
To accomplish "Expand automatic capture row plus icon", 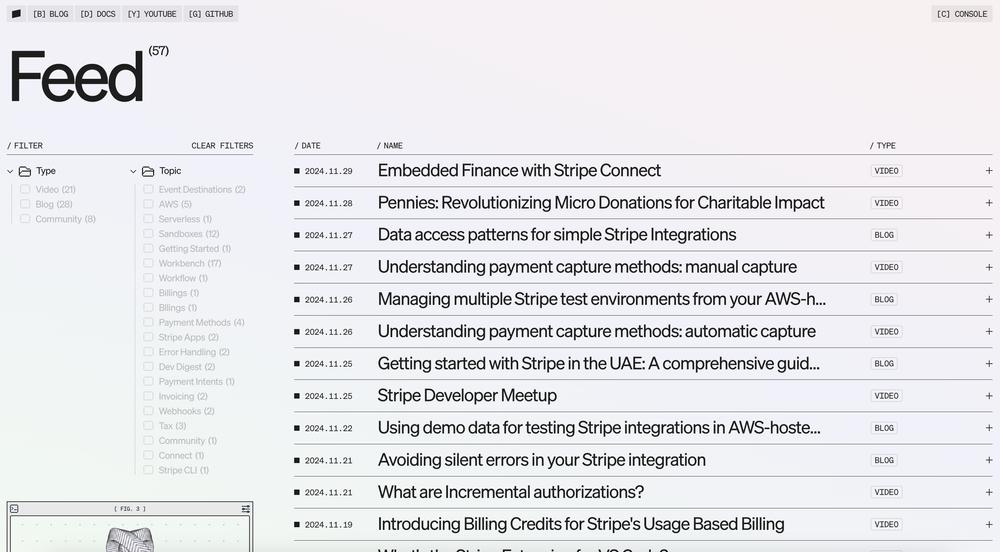I will coord(989,331).
